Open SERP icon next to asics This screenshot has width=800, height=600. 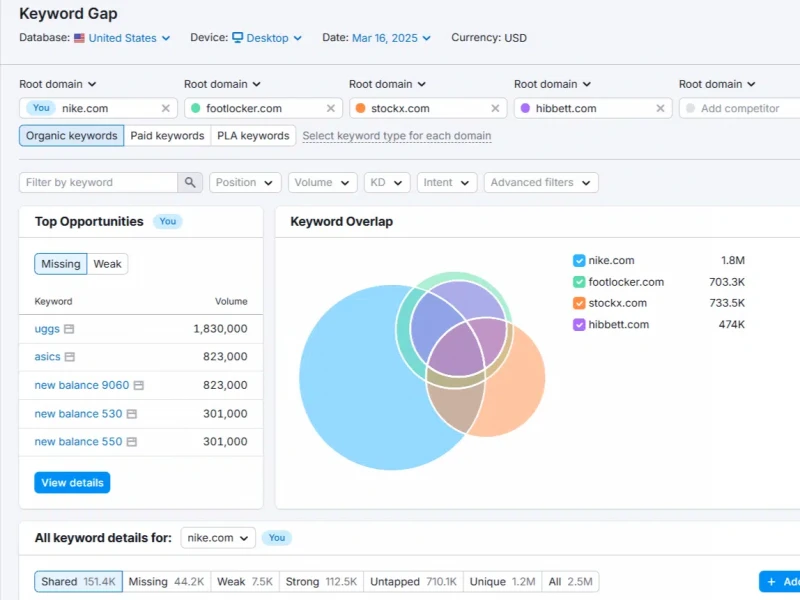tap(70, 357)
